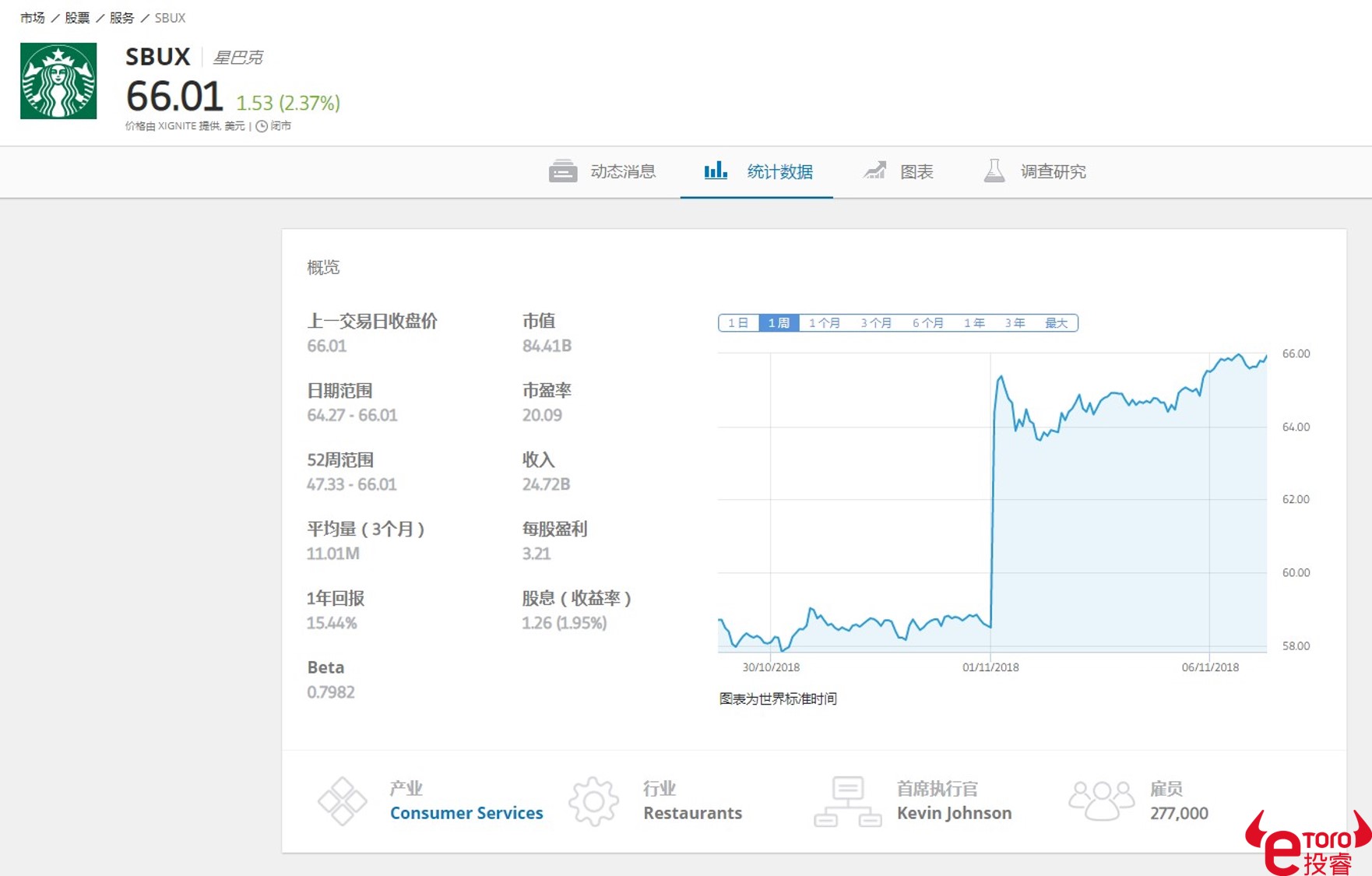The width and height of the screenshot is (1372, 876).
Task: Open the 动态消息 tab
Action: click(603, 171)
